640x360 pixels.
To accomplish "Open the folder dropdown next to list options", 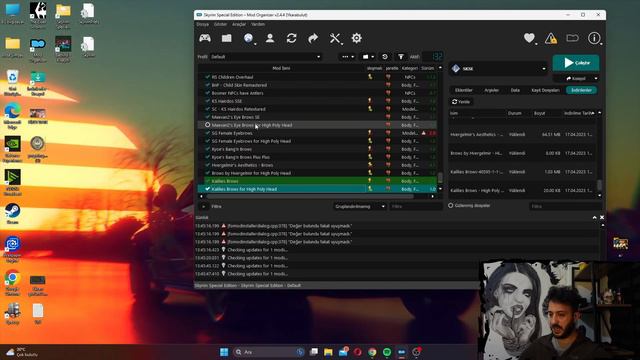I will [x=368, y=57].
